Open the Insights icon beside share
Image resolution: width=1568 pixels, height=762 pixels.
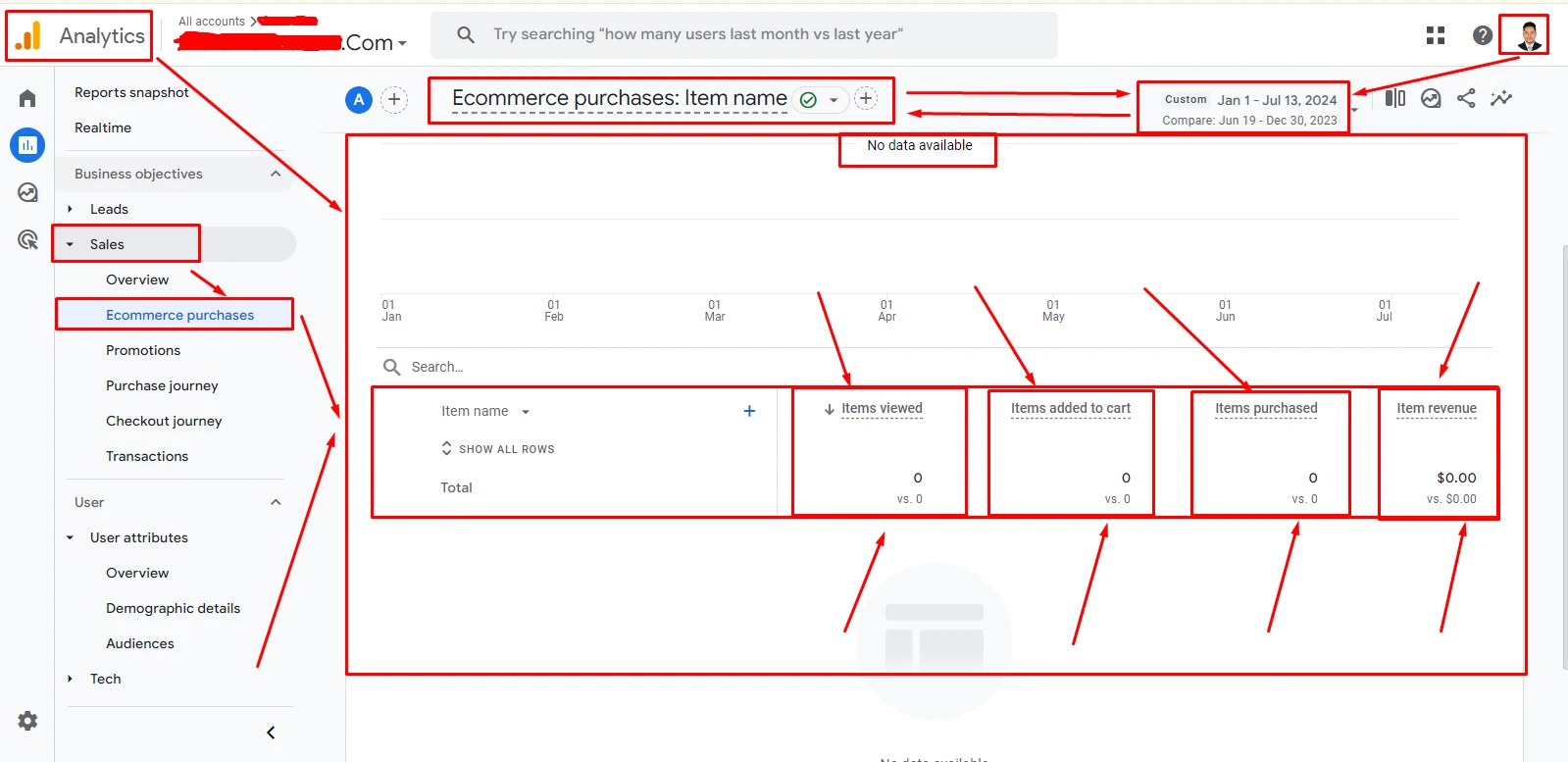coord(1431,98)
